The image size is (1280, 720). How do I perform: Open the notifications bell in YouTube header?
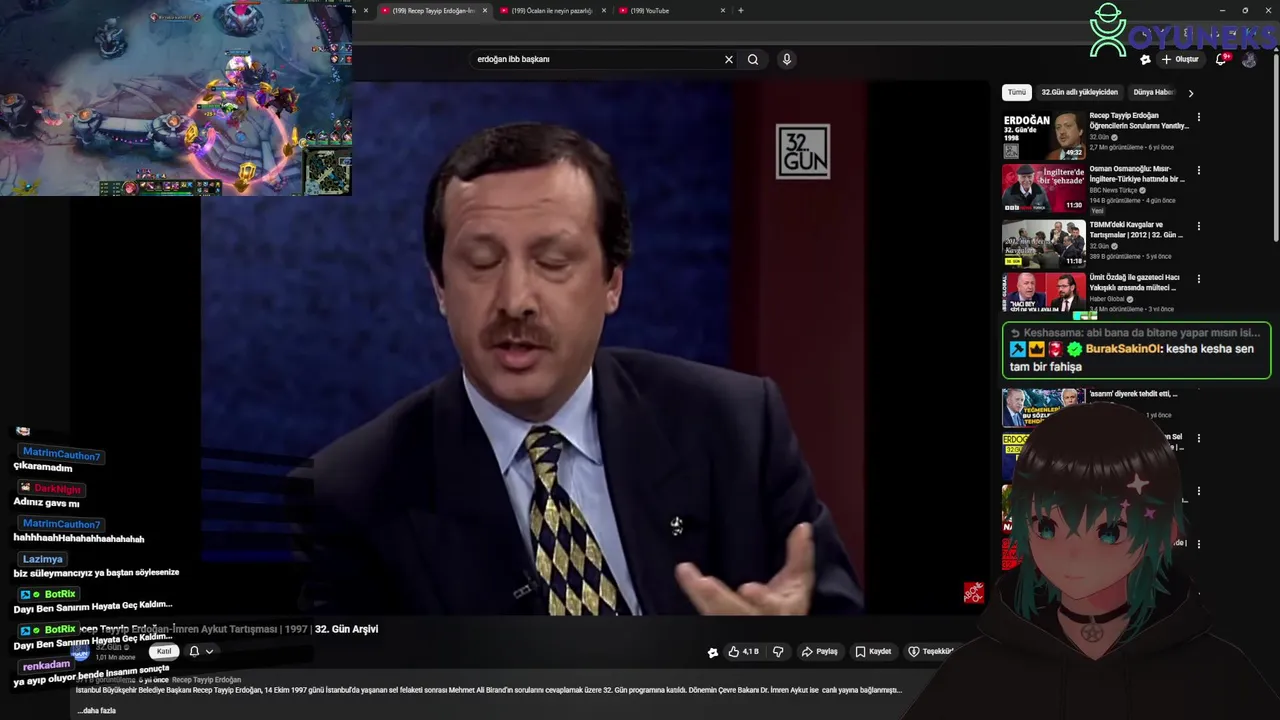pyautogui.click(x=1221, y=59)
